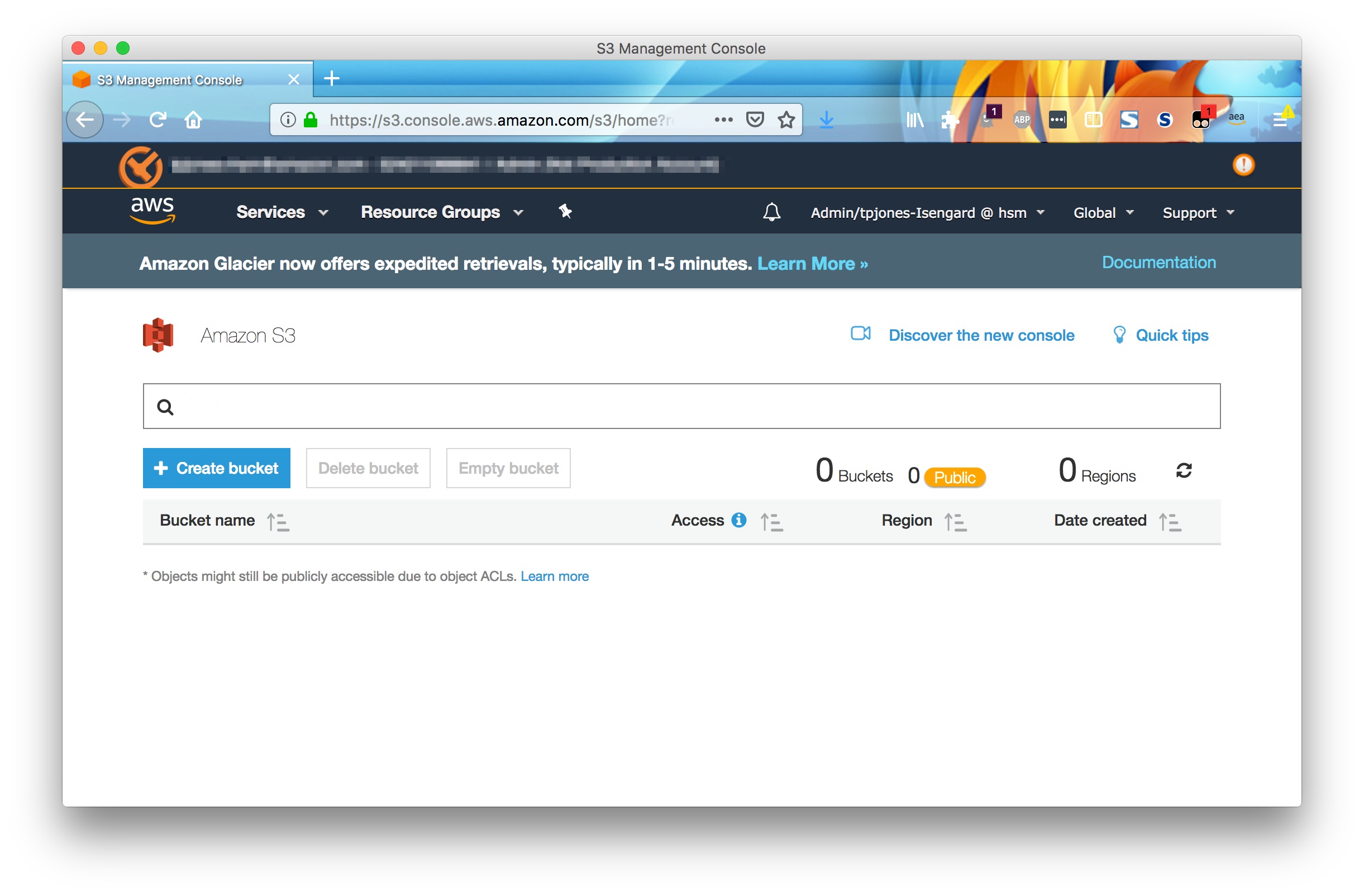Viewport: 1364px width, 896px height.
Task: Open Quick tips
Action: pyautogui.click(x=1172, y=335)
